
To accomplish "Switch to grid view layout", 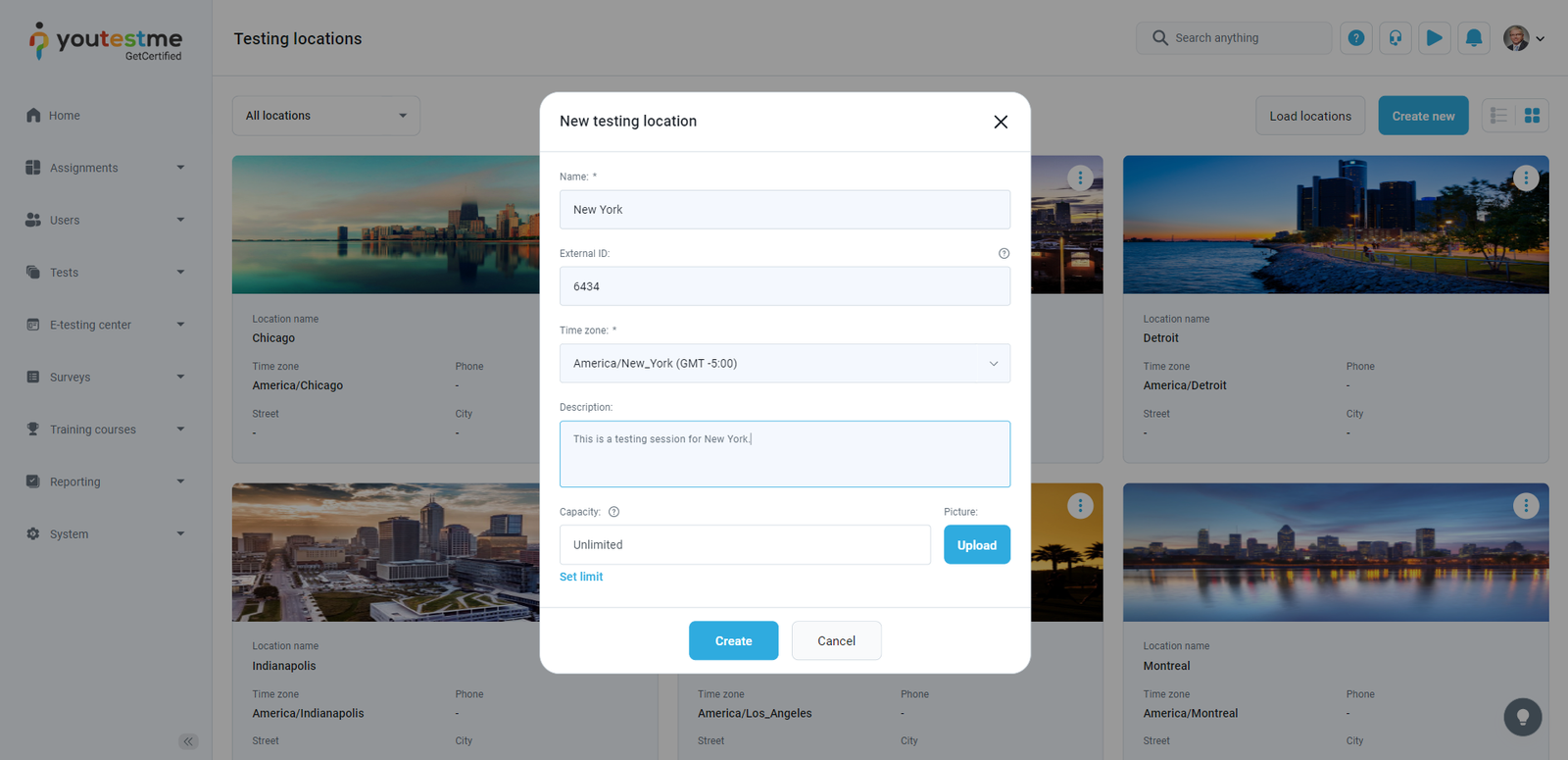I will coord(1532,116).
